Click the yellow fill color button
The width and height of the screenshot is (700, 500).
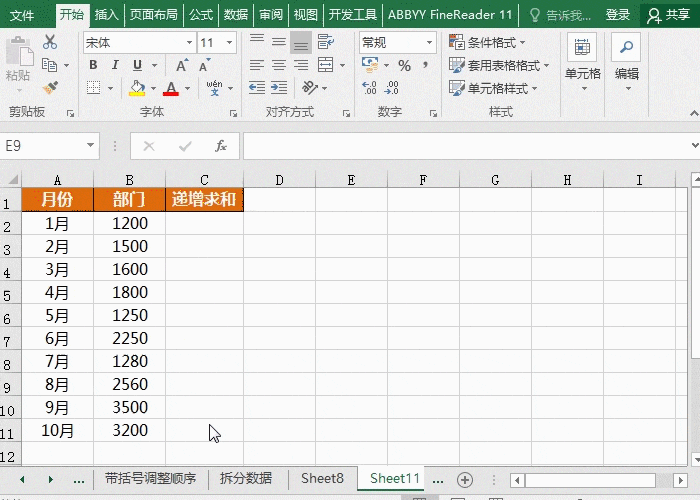coord(137,88)
